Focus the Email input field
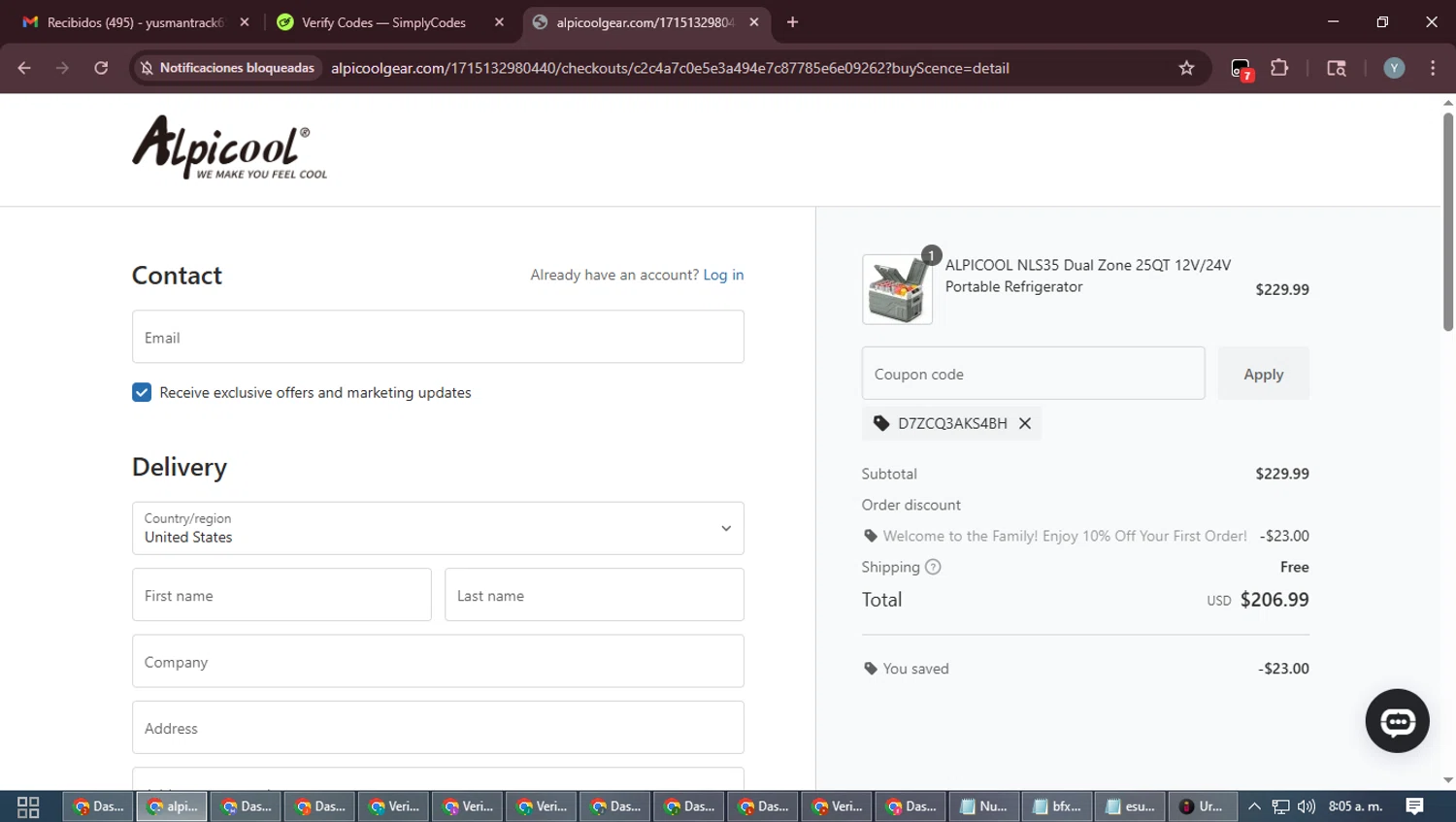1456x822 pixels. pyautogui.click(x=438, y=337)
